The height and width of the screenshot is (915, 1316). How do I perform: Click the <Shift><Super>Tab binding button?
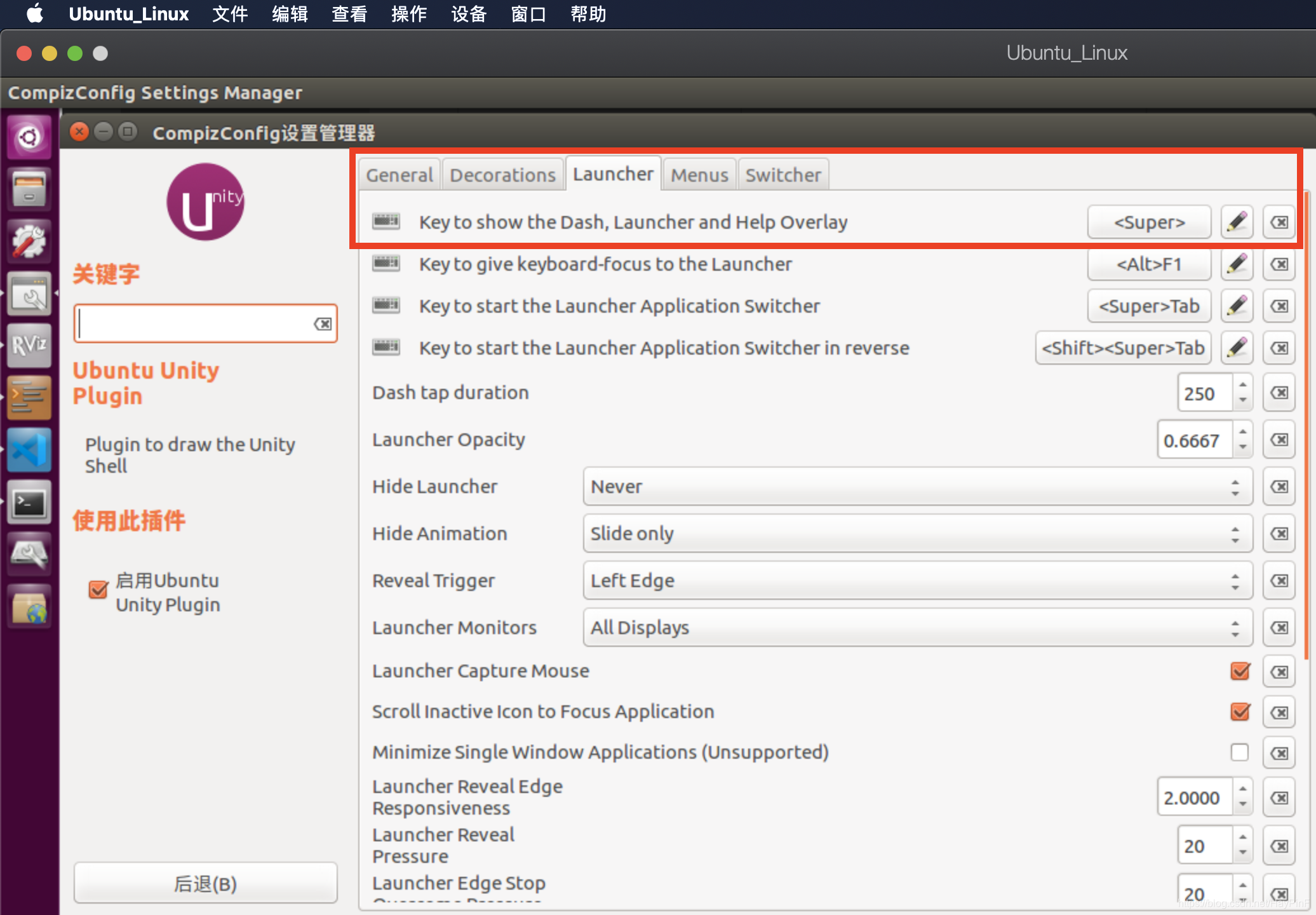click(1123, 348)
